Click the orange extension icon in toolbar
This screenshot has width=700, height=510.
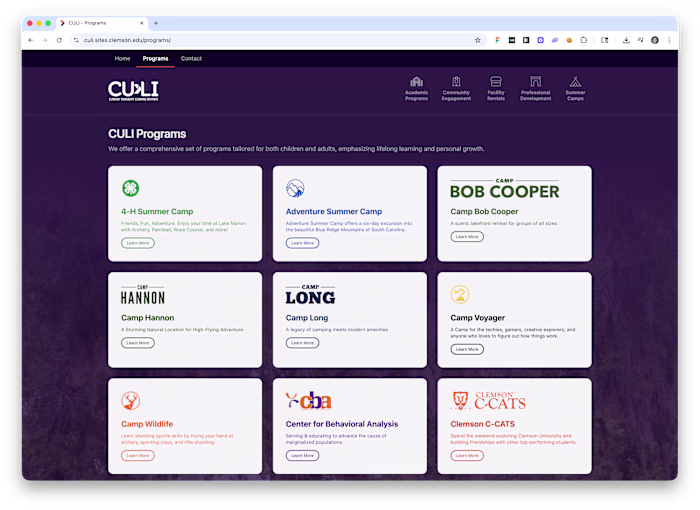point(569,40)
